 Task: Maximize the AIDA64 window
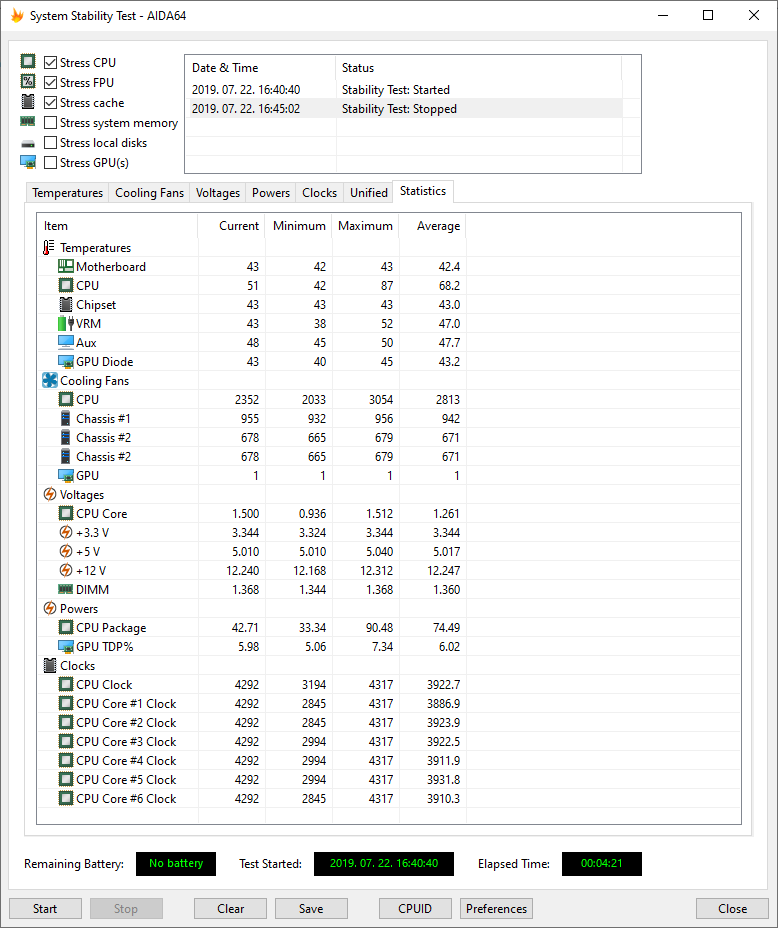(x=708, y=15)
